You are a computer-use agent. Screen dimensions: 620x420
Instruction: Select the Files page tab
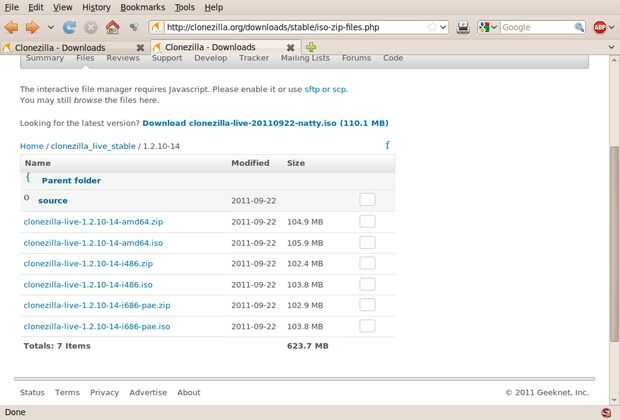pos(85,58)
